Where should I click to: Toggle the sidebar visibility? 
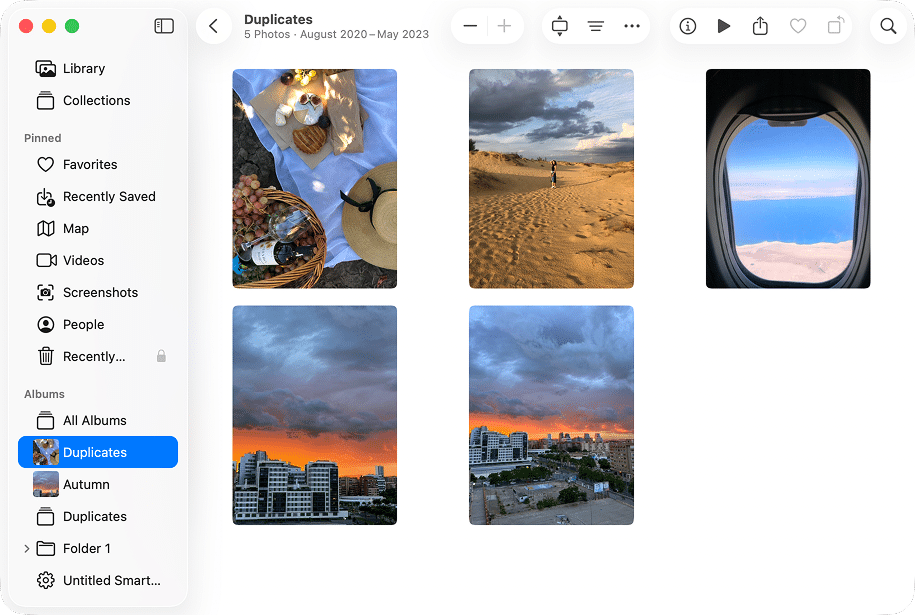pyautogui.click(x=163, y=26)
